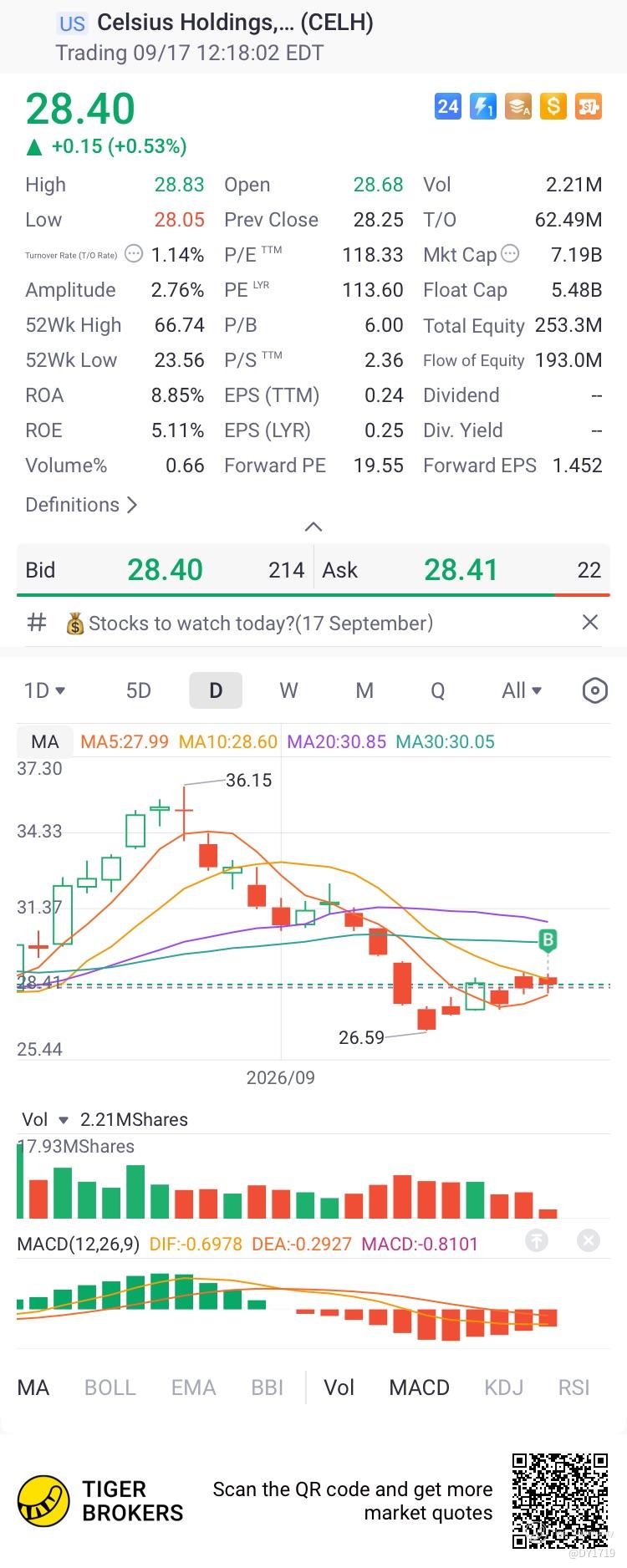Open the Definitions link

pyautogui.click(x=81, y=505)
